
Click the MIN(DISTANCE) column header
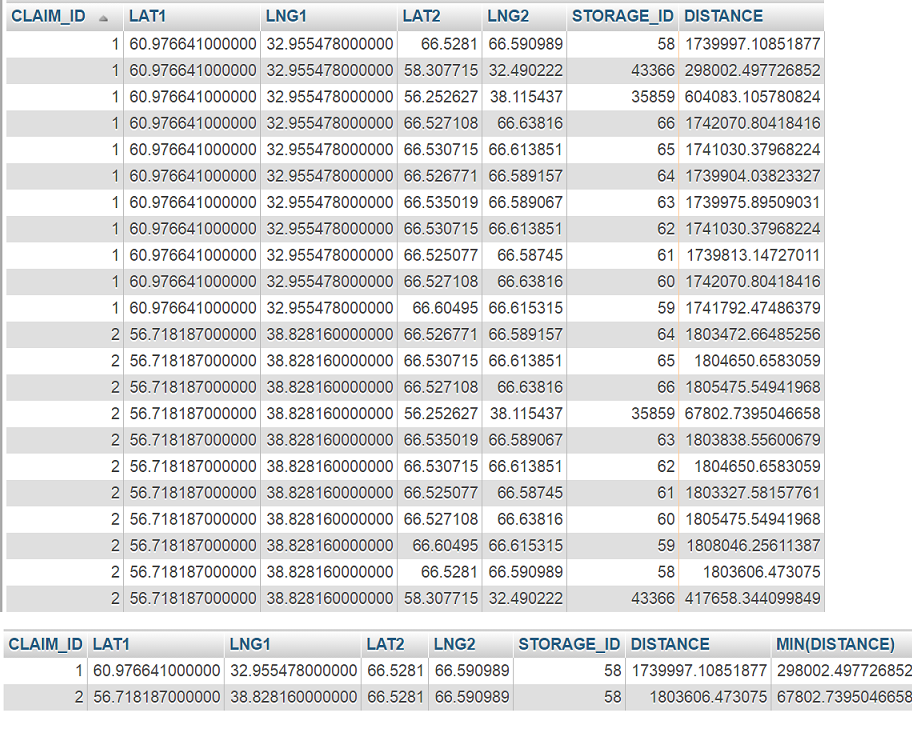pos(834,644)
